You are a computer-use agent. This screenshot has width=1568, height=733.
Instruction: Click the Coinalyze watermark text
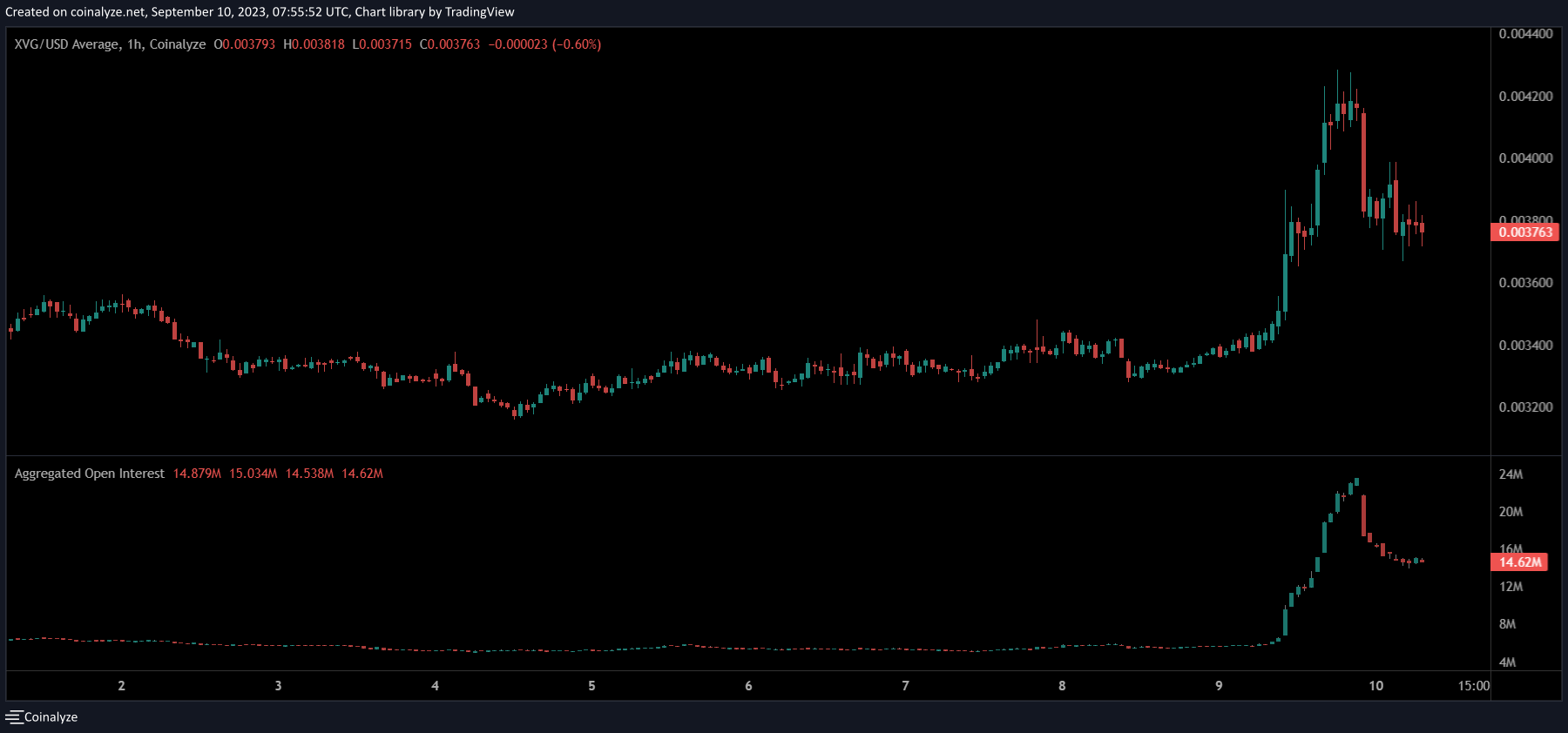51,716
